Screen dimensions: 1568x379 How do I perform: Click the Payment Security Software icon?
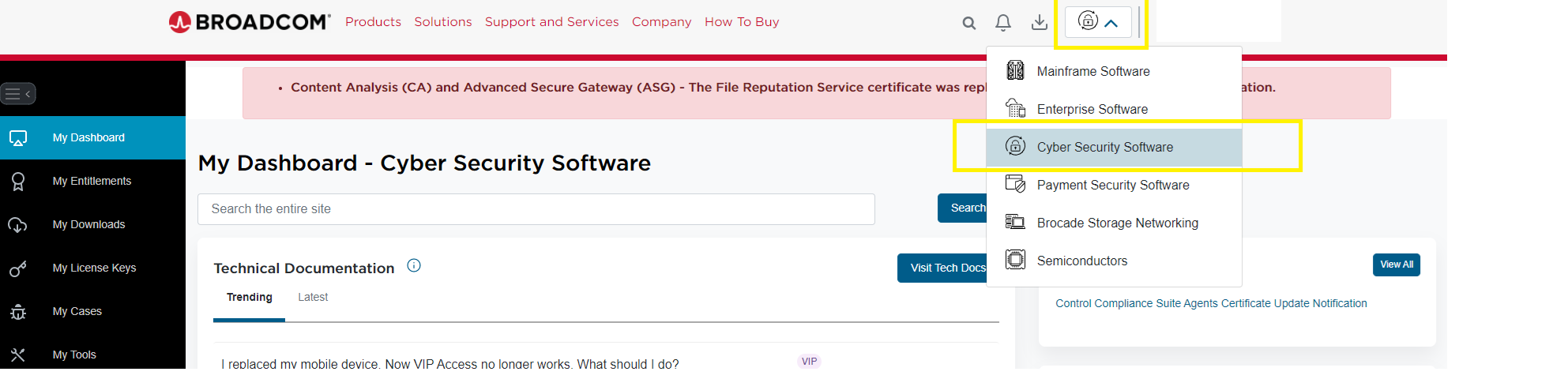click(1016, 184)
